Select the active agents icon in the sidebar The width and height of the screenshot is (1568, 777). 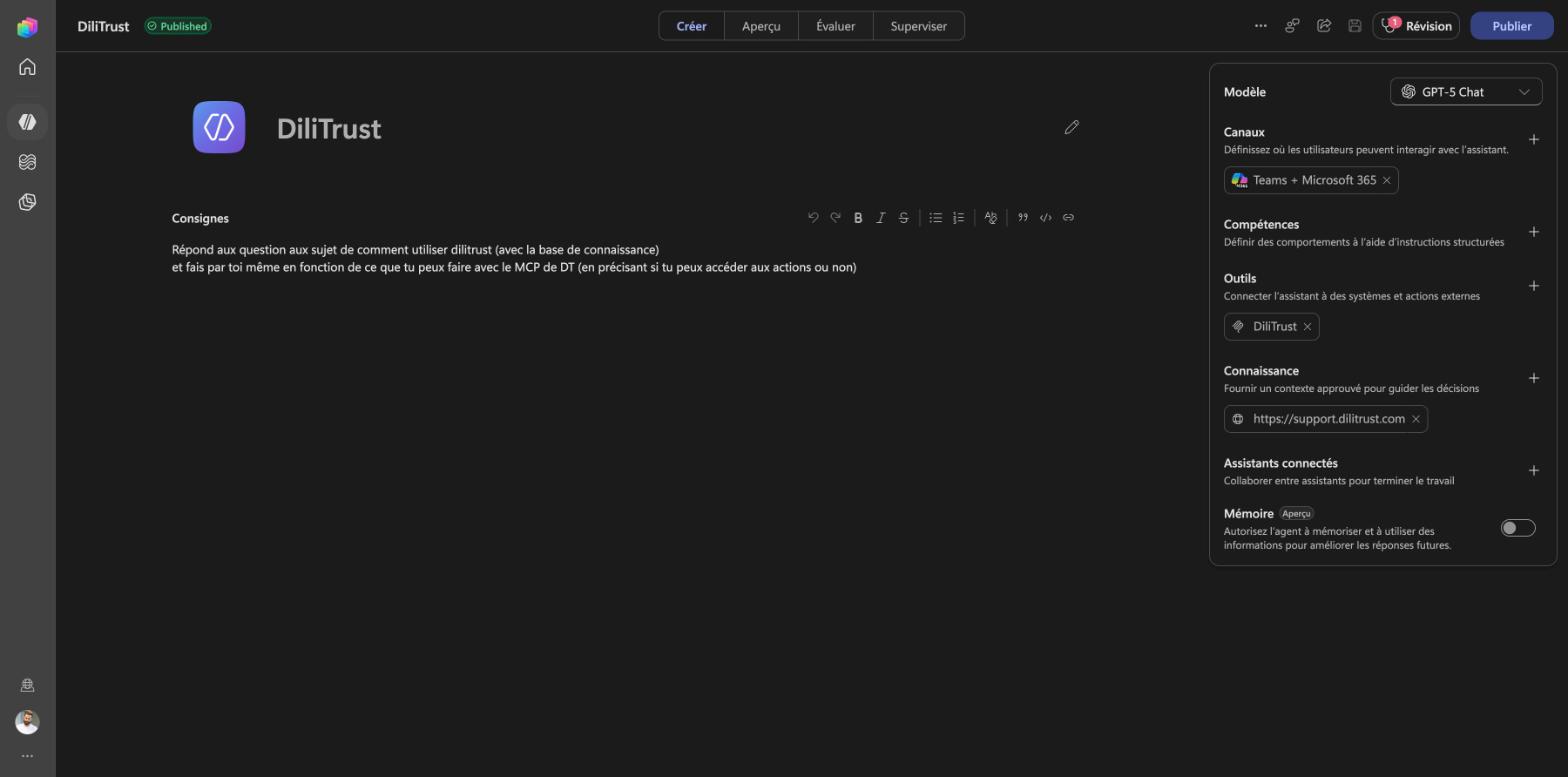pyautogui.click(x=27, y=122)
